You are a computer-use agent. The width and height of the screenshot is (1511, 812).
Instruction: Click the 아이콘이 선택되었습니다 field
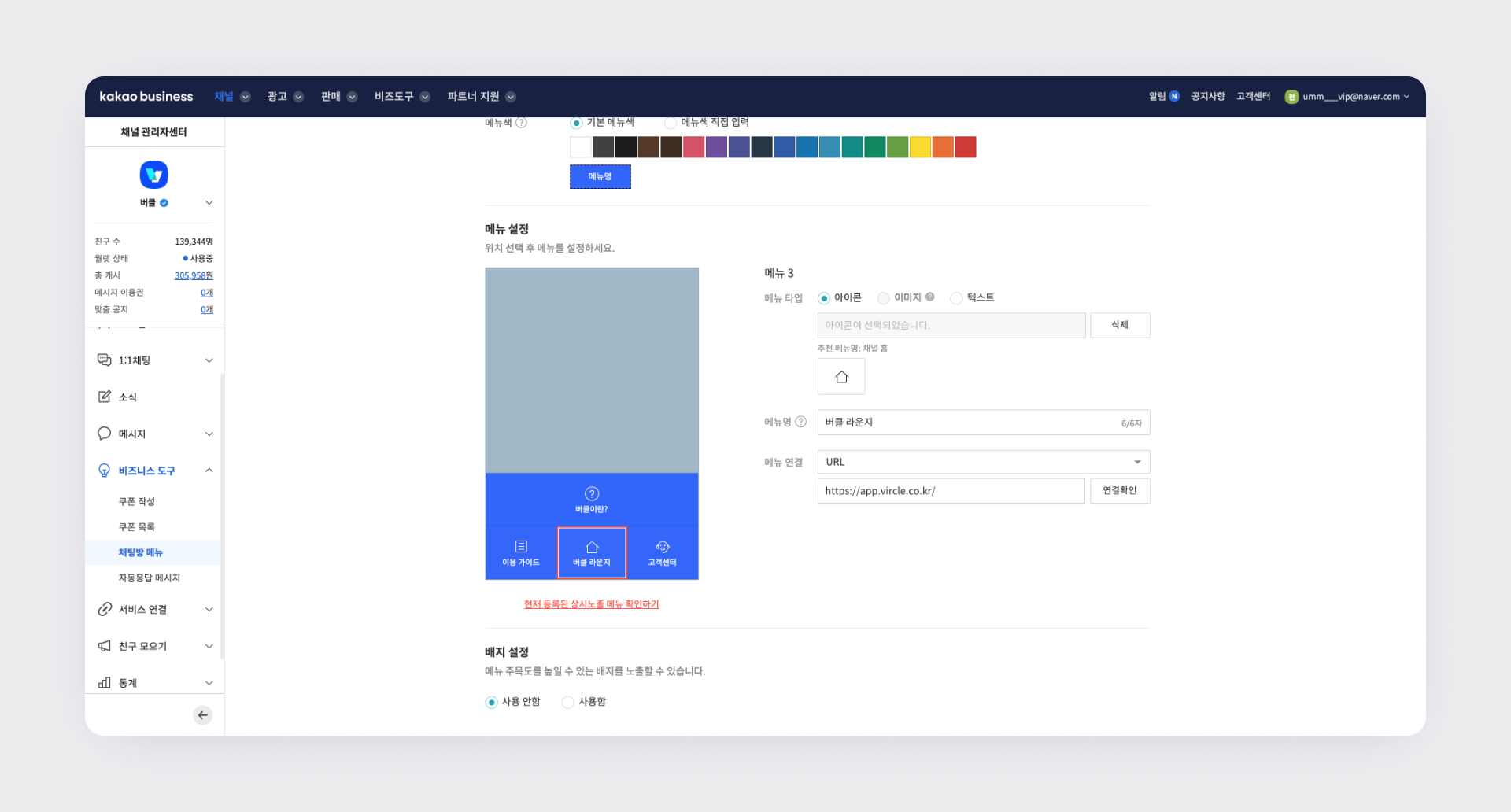951,325
